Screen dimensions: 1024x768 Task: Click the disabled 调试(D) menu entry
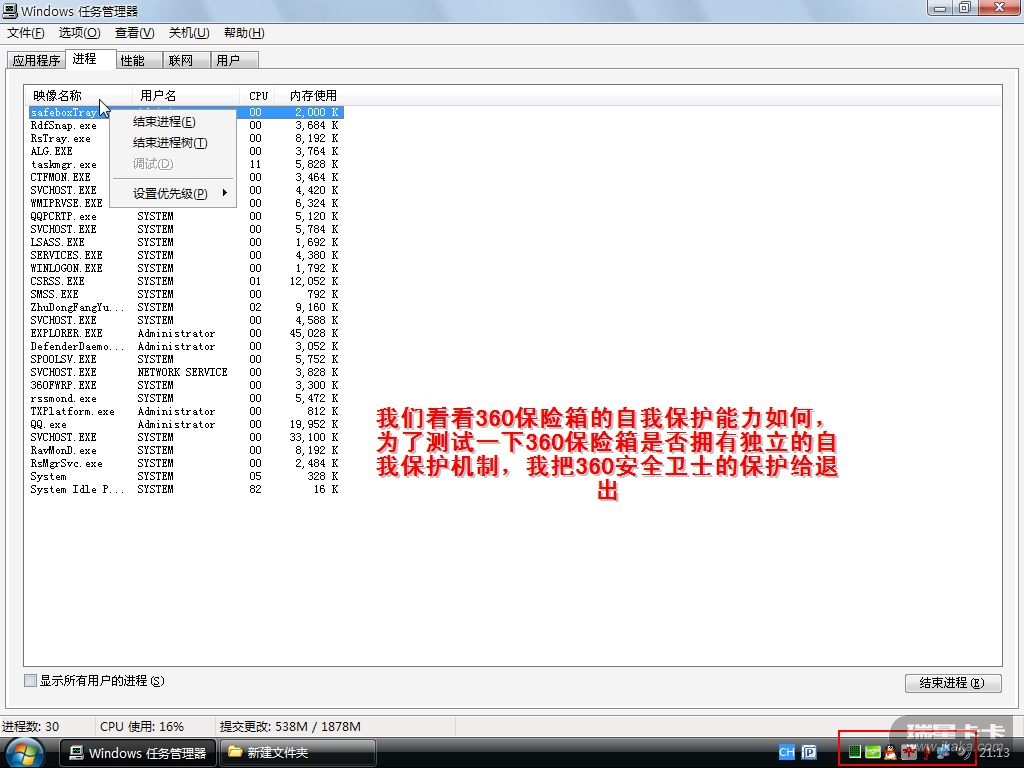pyautogui.click(x=172, y=163)
